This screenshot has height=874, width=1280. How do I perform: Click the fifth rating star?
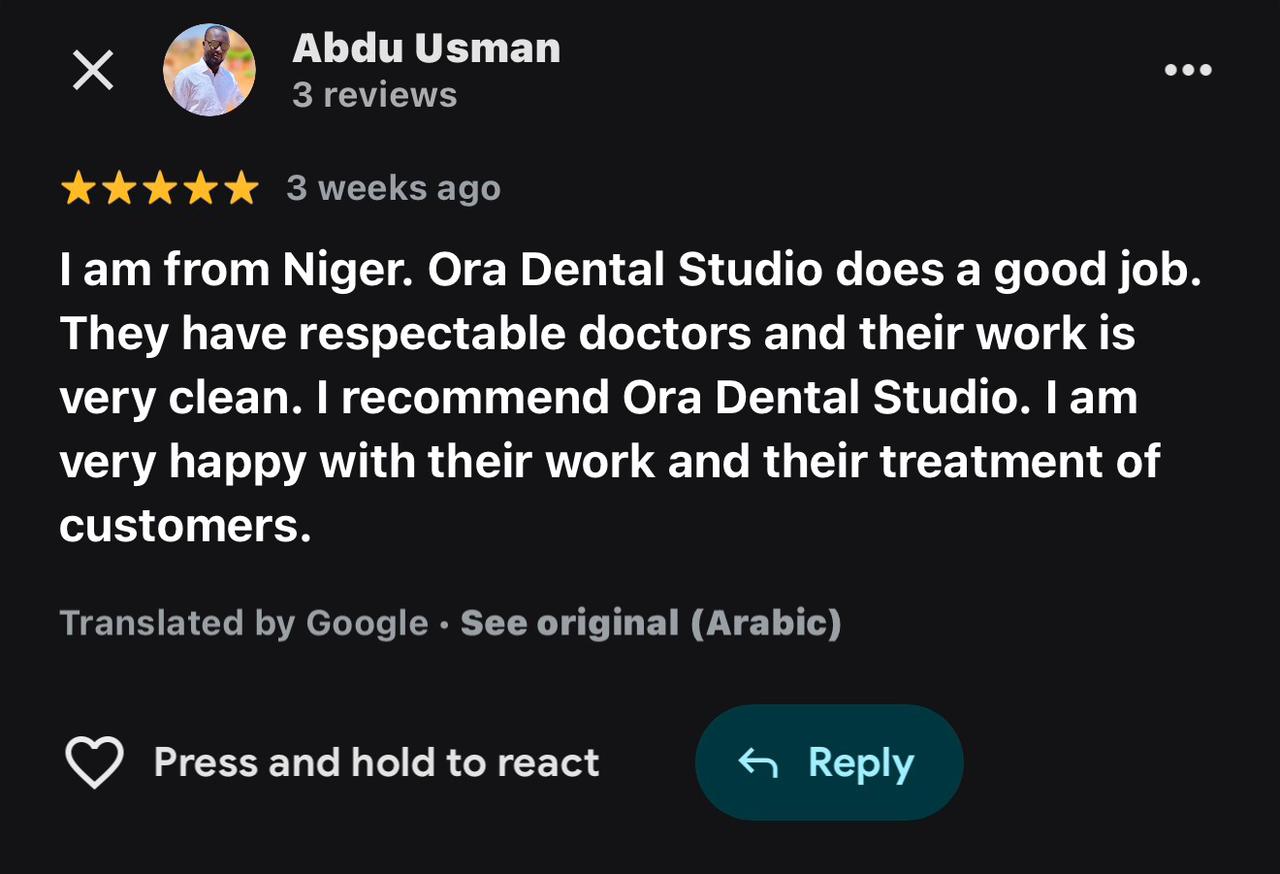pyautogui.click(x=241, y=188)
